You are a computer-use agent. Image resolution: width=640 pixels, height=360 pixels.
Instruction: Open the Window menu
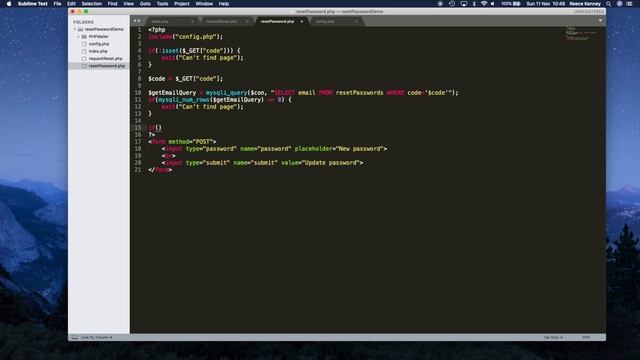point(204,4)
